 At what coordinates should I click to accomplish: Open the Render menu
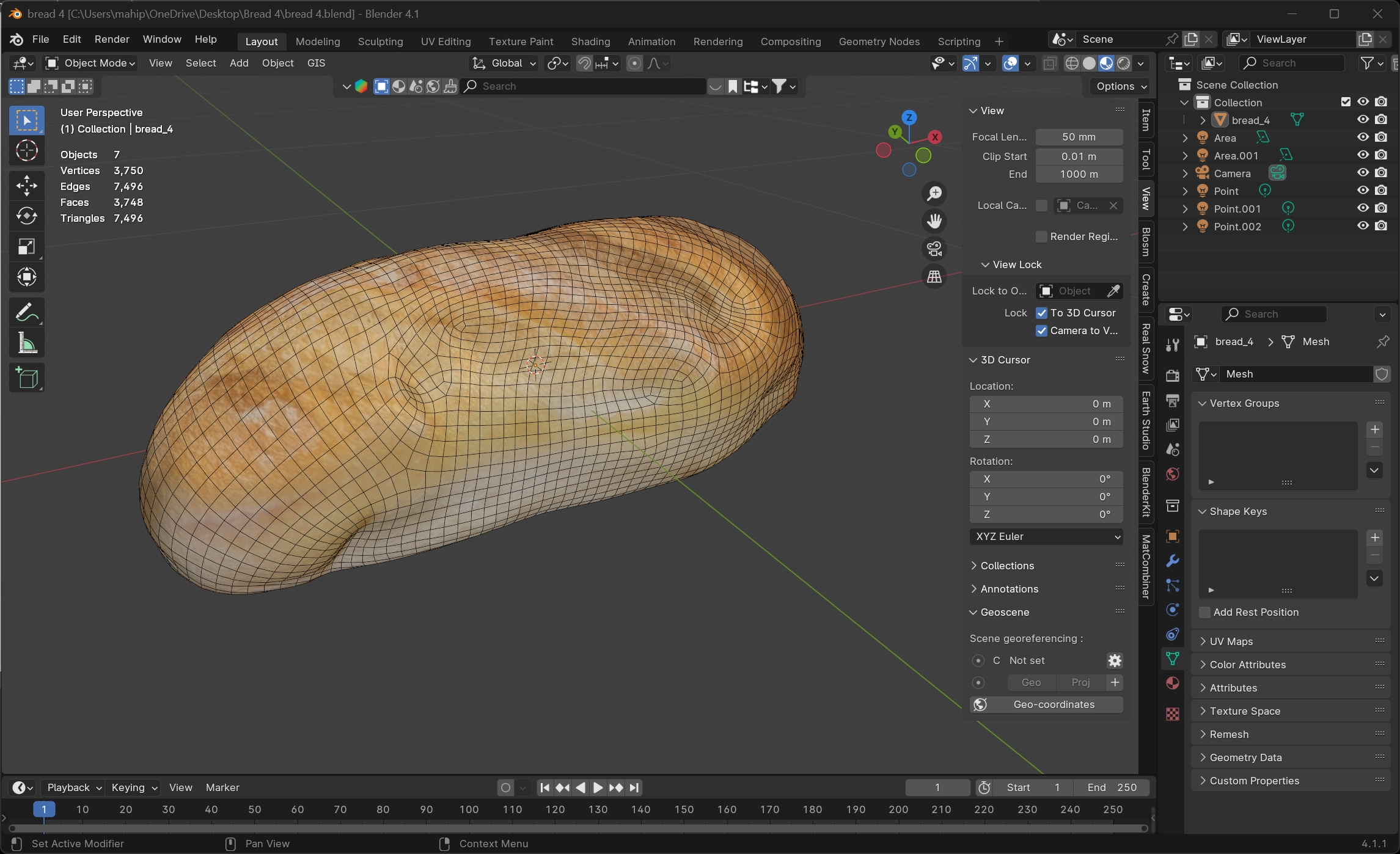pos(112,39)
